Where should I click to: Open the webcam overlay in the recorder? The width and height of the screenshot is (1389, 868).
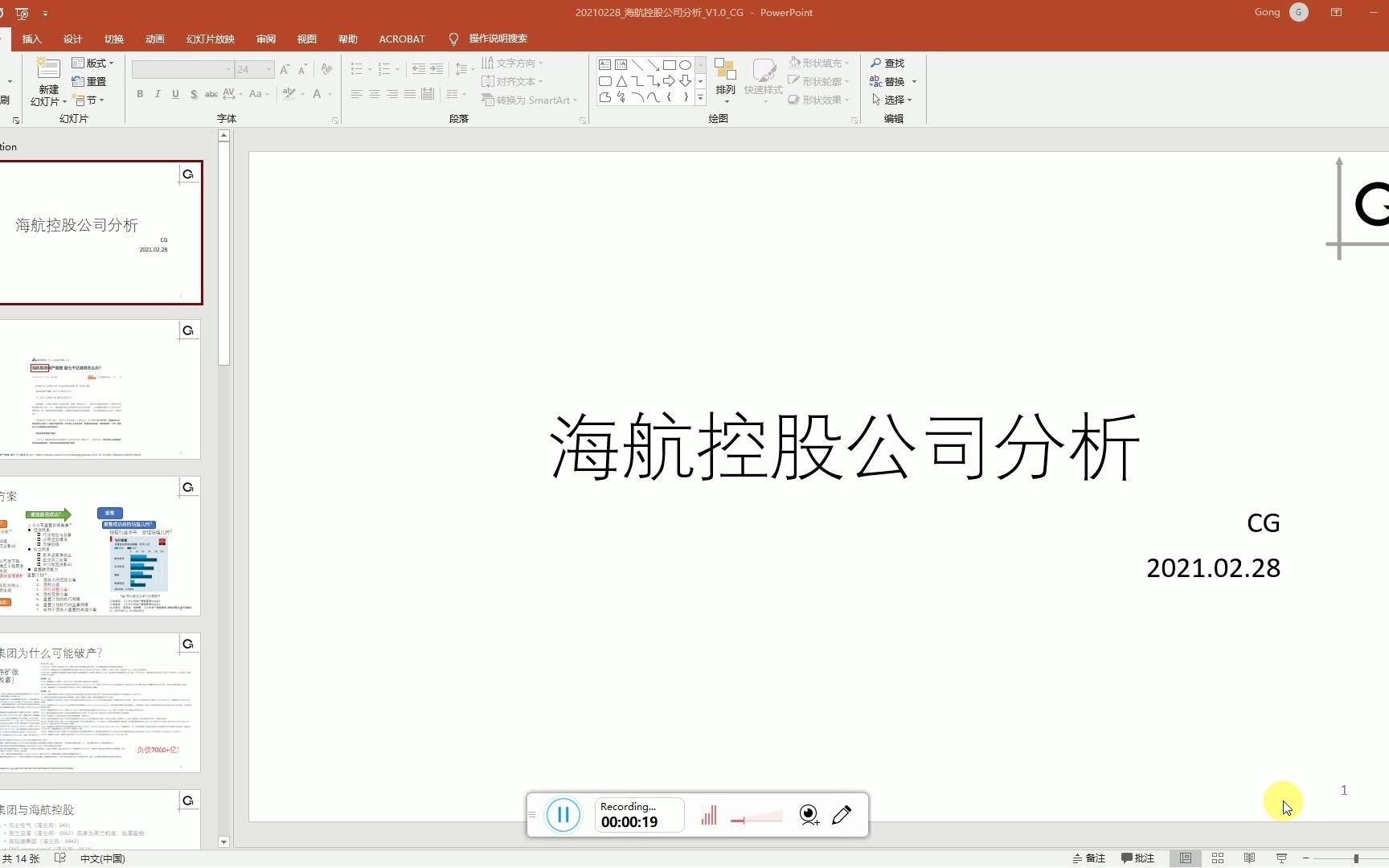809,815
